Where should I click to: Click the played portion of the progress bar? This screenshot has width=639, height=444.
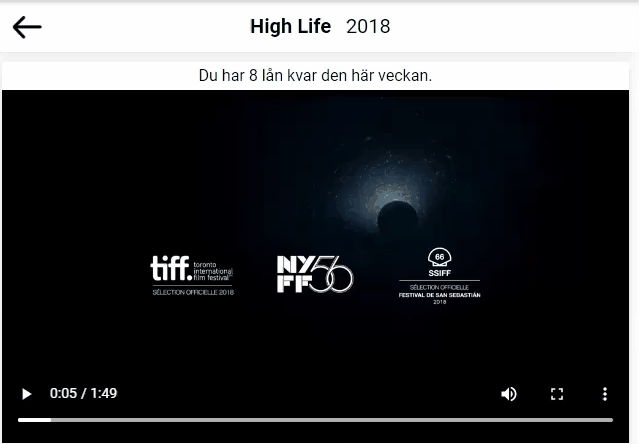[x=35, y=420]
